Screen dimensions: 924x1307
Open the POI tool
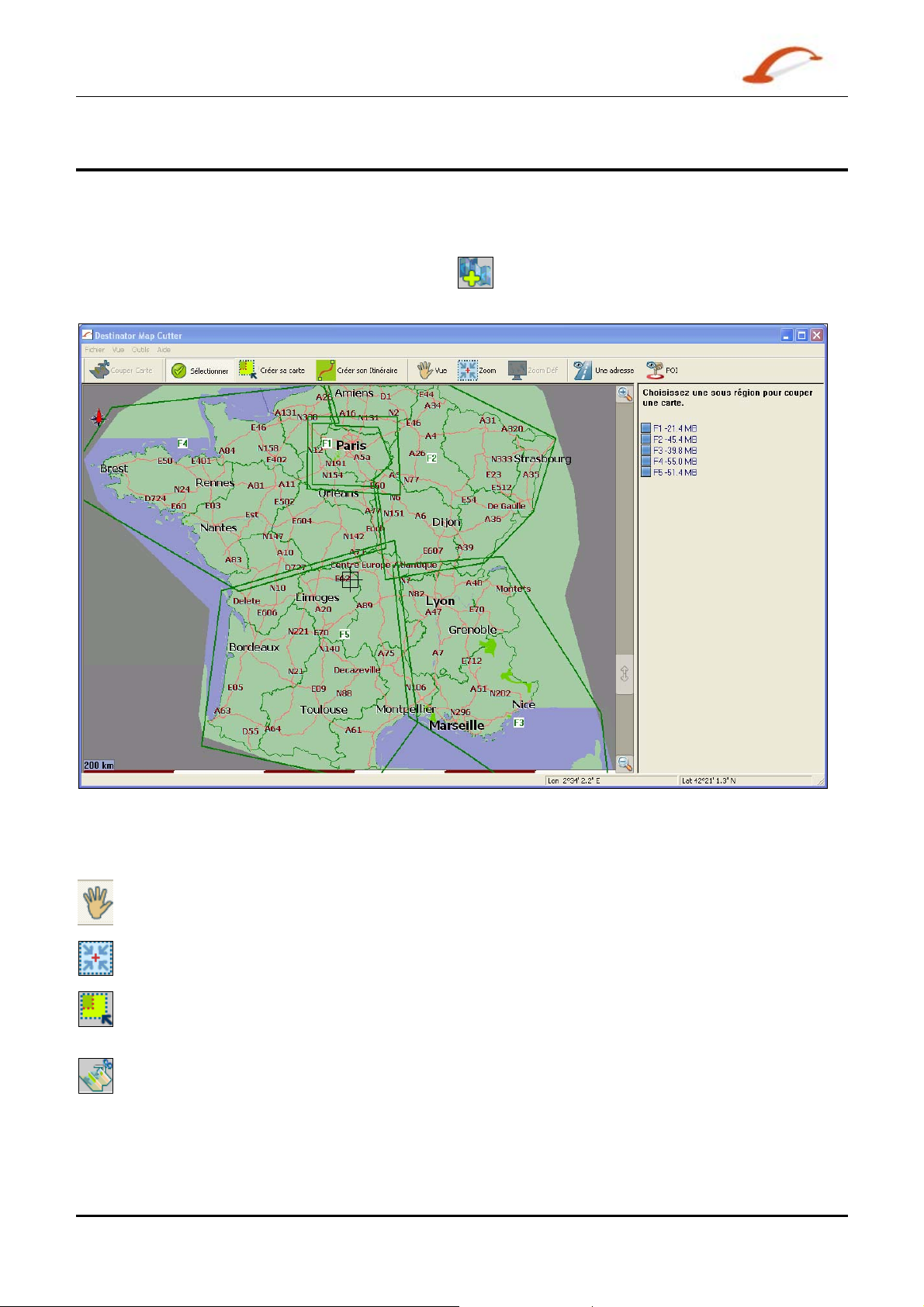pyautogui.click(x=662, y=370)
